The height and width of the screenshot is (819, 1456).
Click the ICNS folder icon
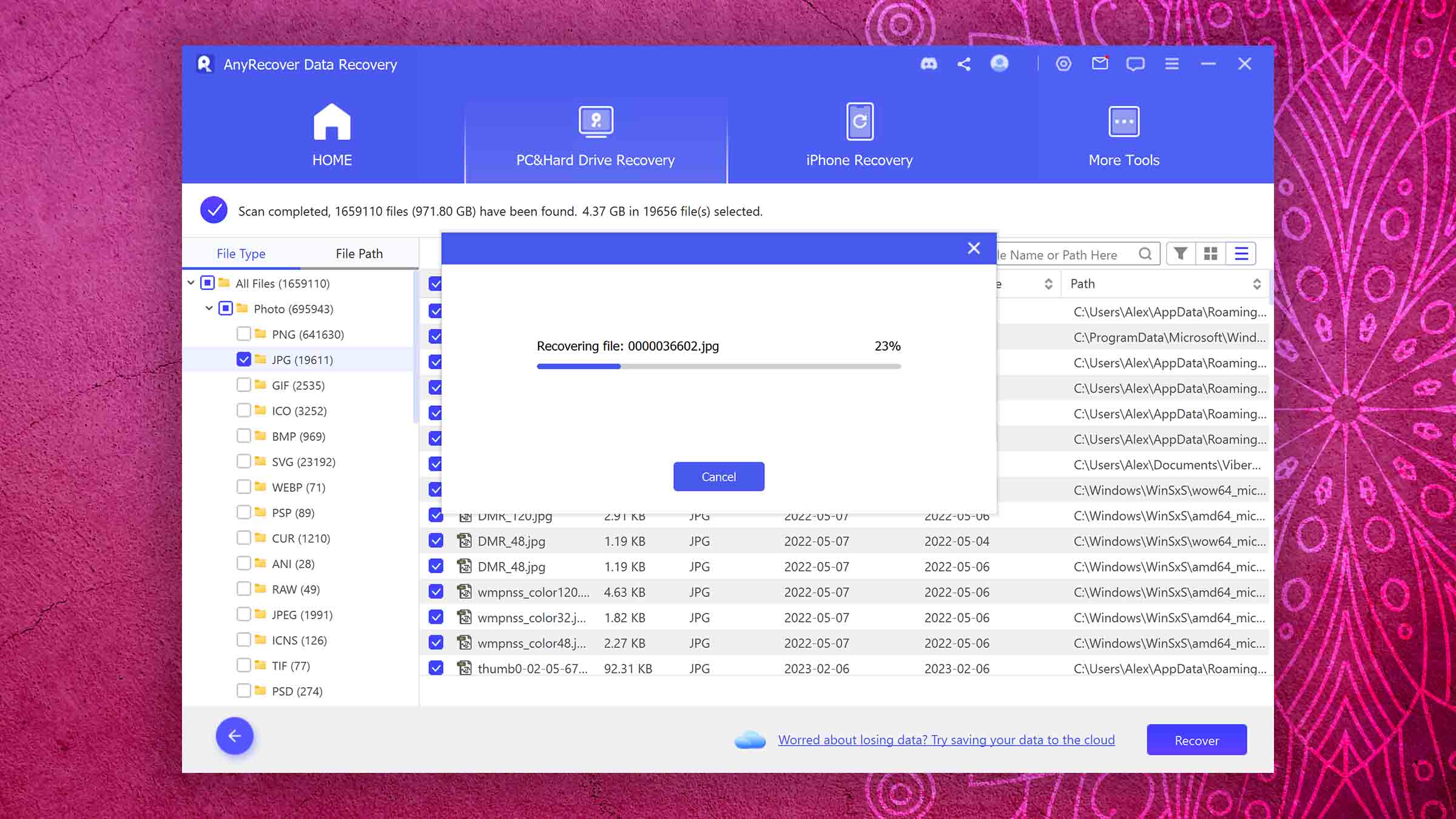click(x=261, y=639)
